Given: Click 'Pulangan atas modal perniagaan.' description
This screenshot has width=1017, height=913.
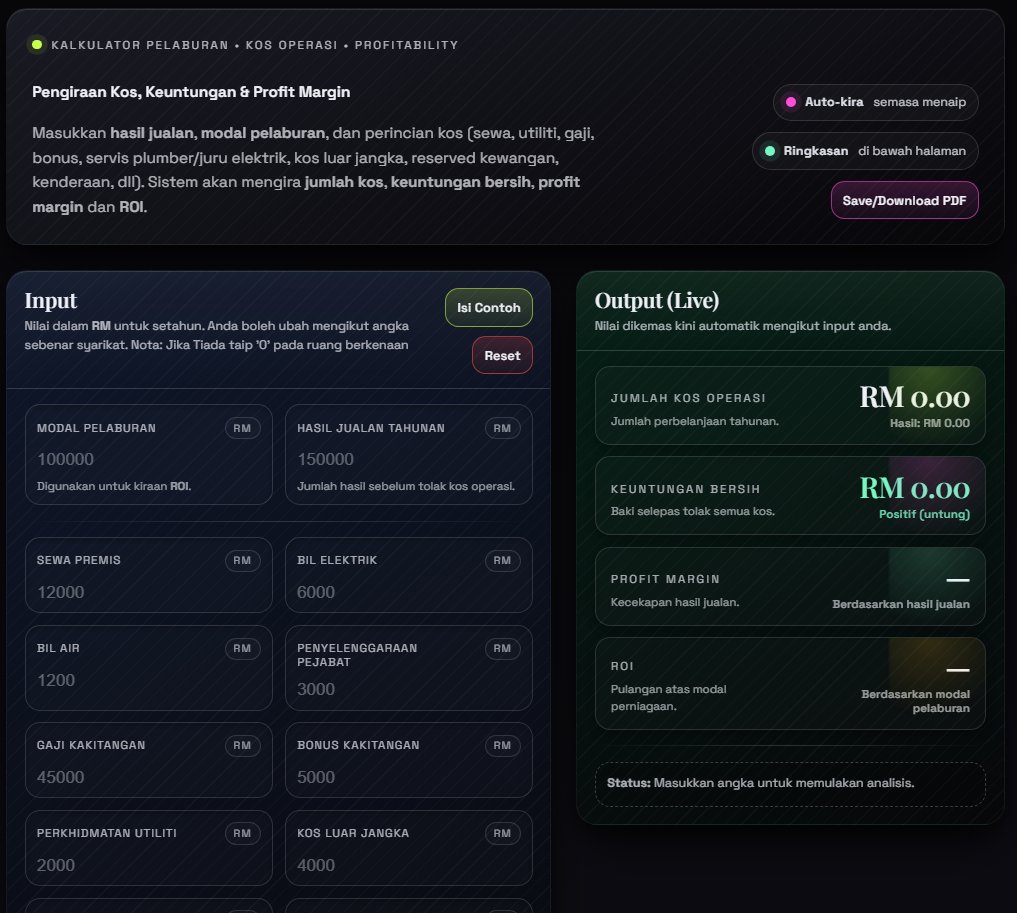Looking at the screenshot, I should 668,698.
